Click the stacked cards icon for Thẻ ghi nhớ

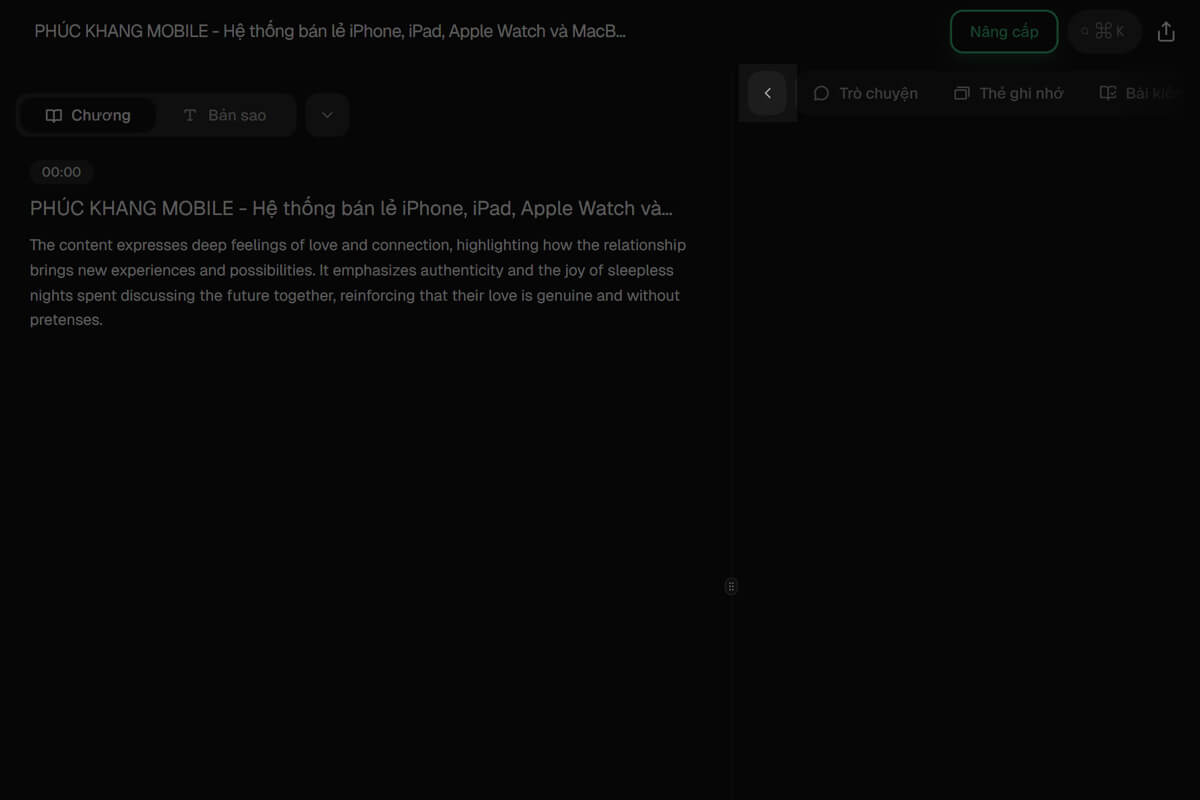pos(962,93)
